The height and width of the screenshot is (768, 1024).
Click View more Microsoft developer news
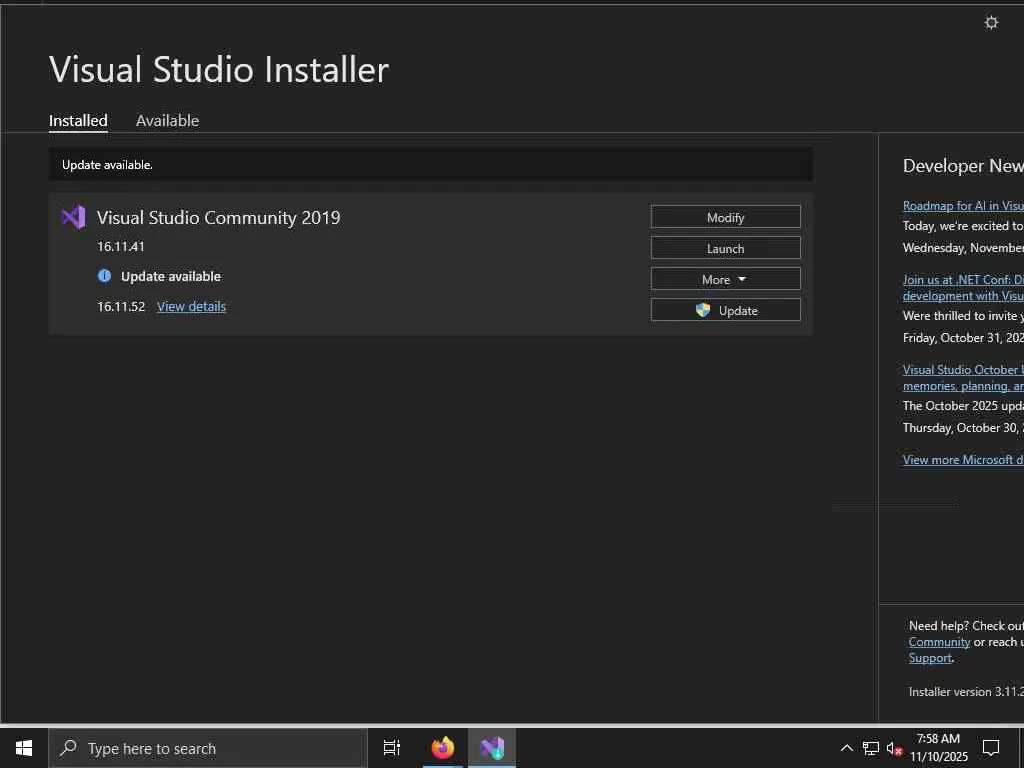tap(963, 460)
